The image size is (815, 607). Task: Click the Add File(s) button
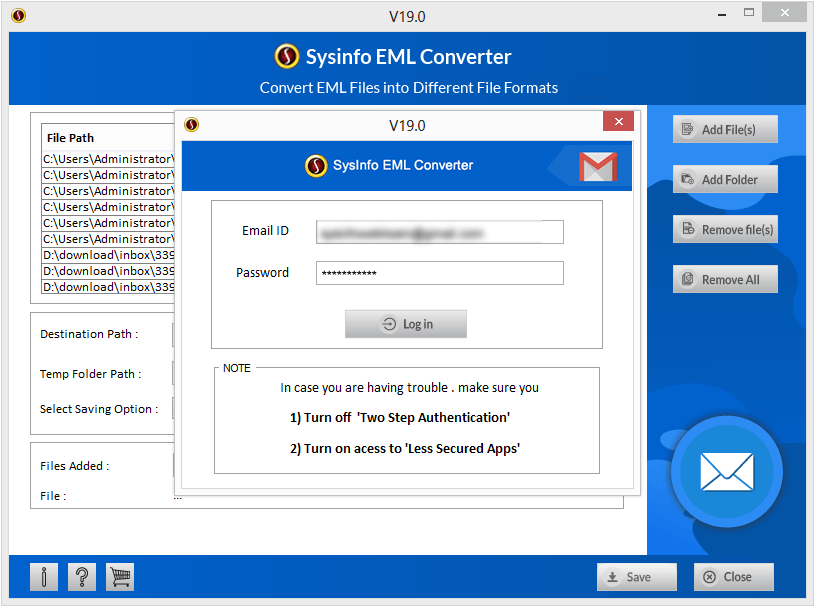tap(725, 129)
